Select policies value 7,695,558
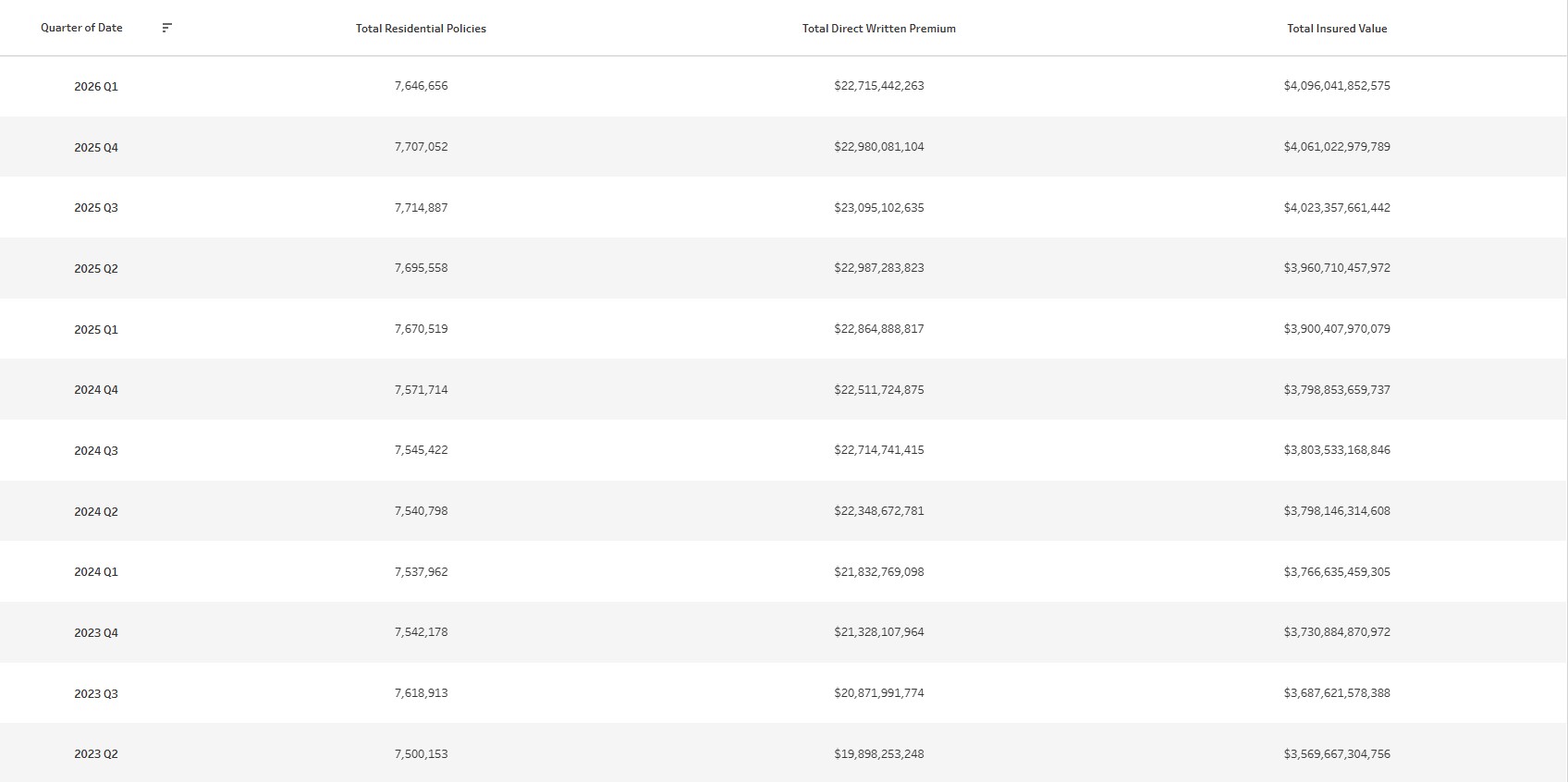1568x782 pixels. click(x=421, y=268)
